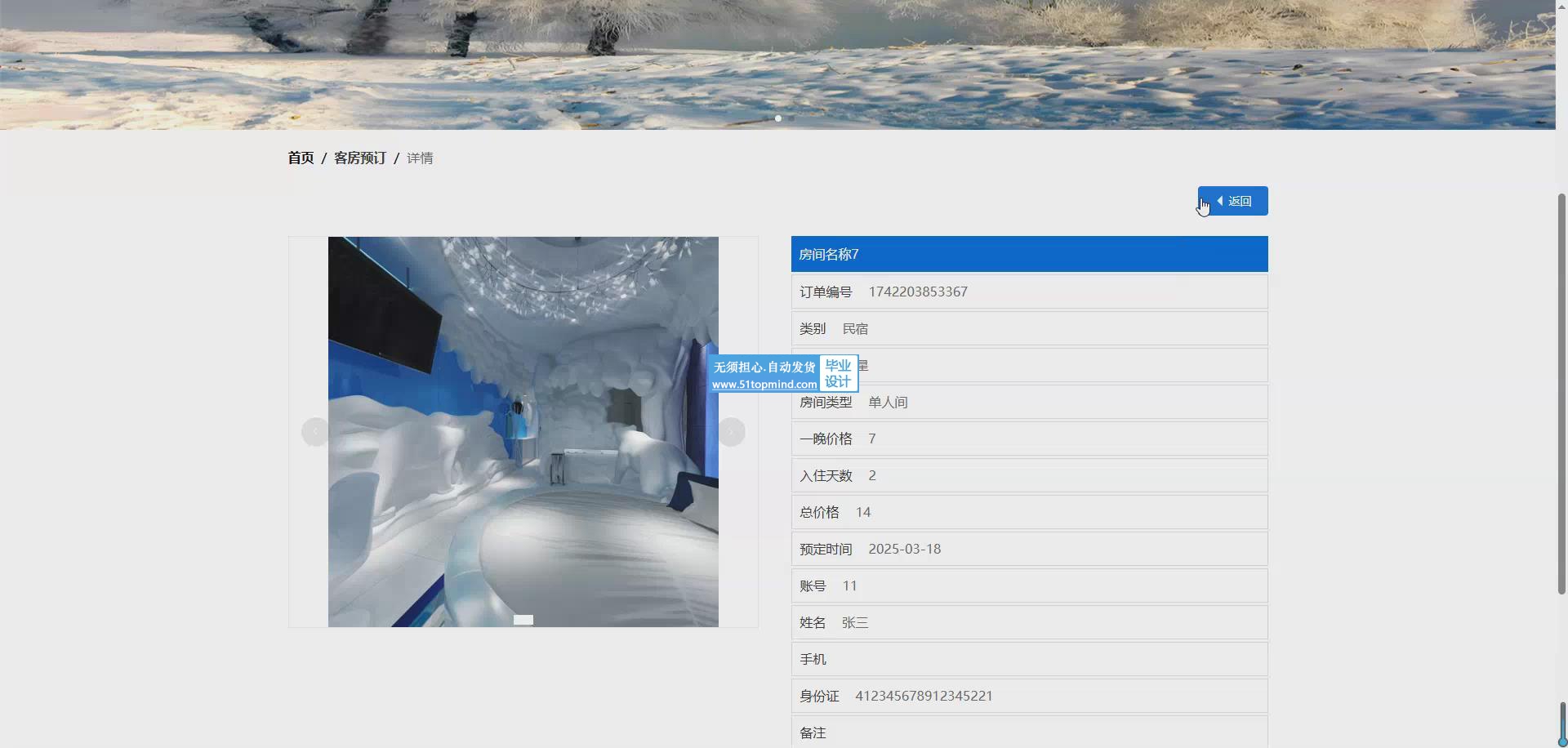Click the 51topmind.com watermark banner
This screenshot has width=1568, height=748.
click(783, 374)
